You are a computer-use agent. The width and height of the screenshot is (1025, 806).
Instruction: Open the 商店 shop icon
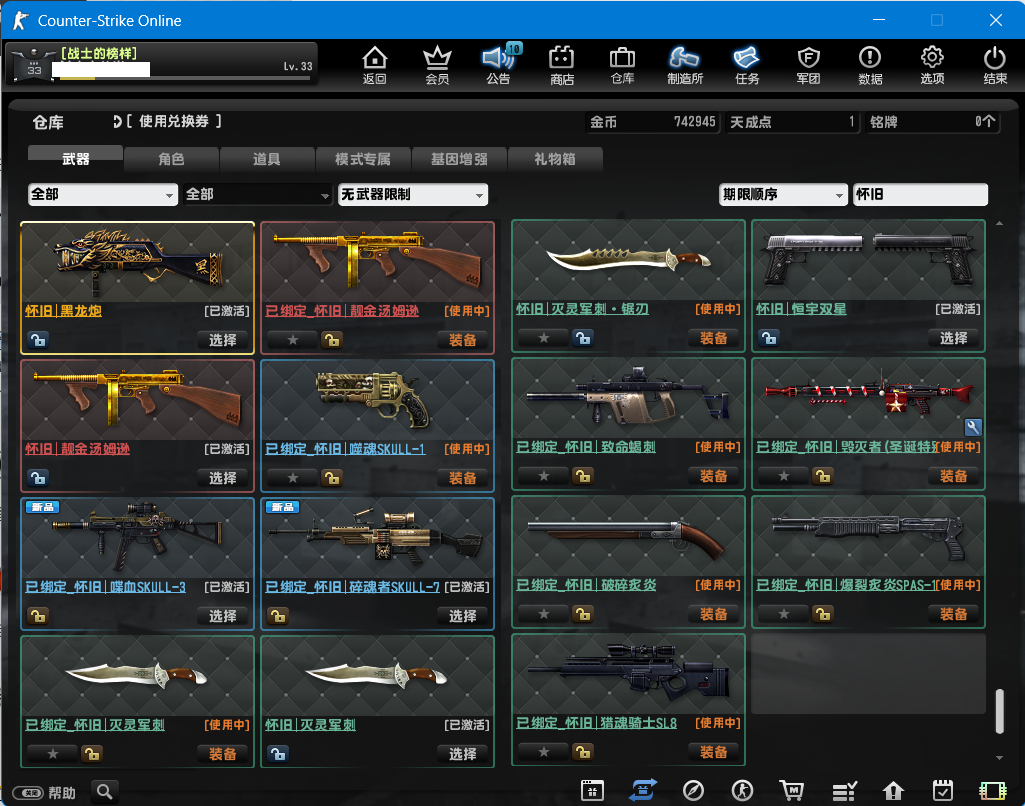coord(562,65)
